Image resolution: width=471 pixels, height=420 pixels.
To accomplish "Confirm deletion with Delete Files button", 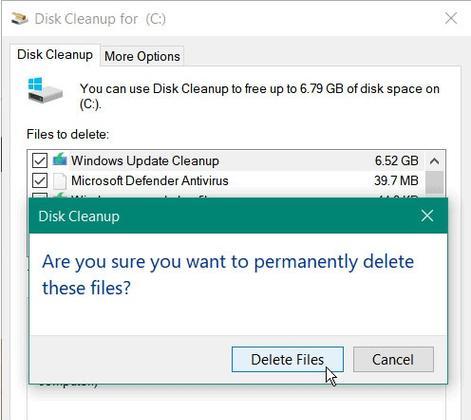I will (x=287, y=359).
